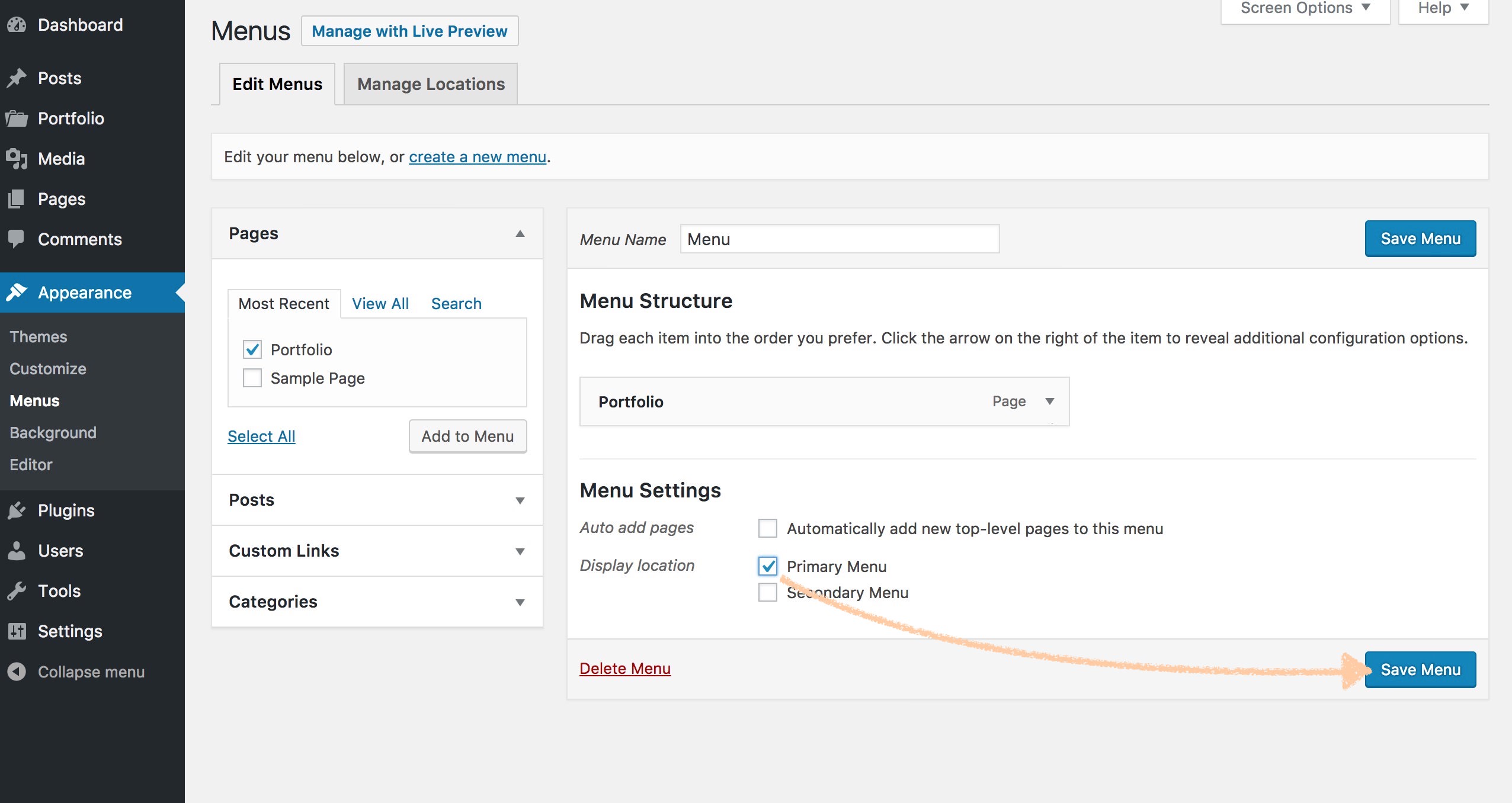The height and width of the screenshot is (803, 1512).
Task: Expand the Custom Links panel arrow
Action: [520, 551]
